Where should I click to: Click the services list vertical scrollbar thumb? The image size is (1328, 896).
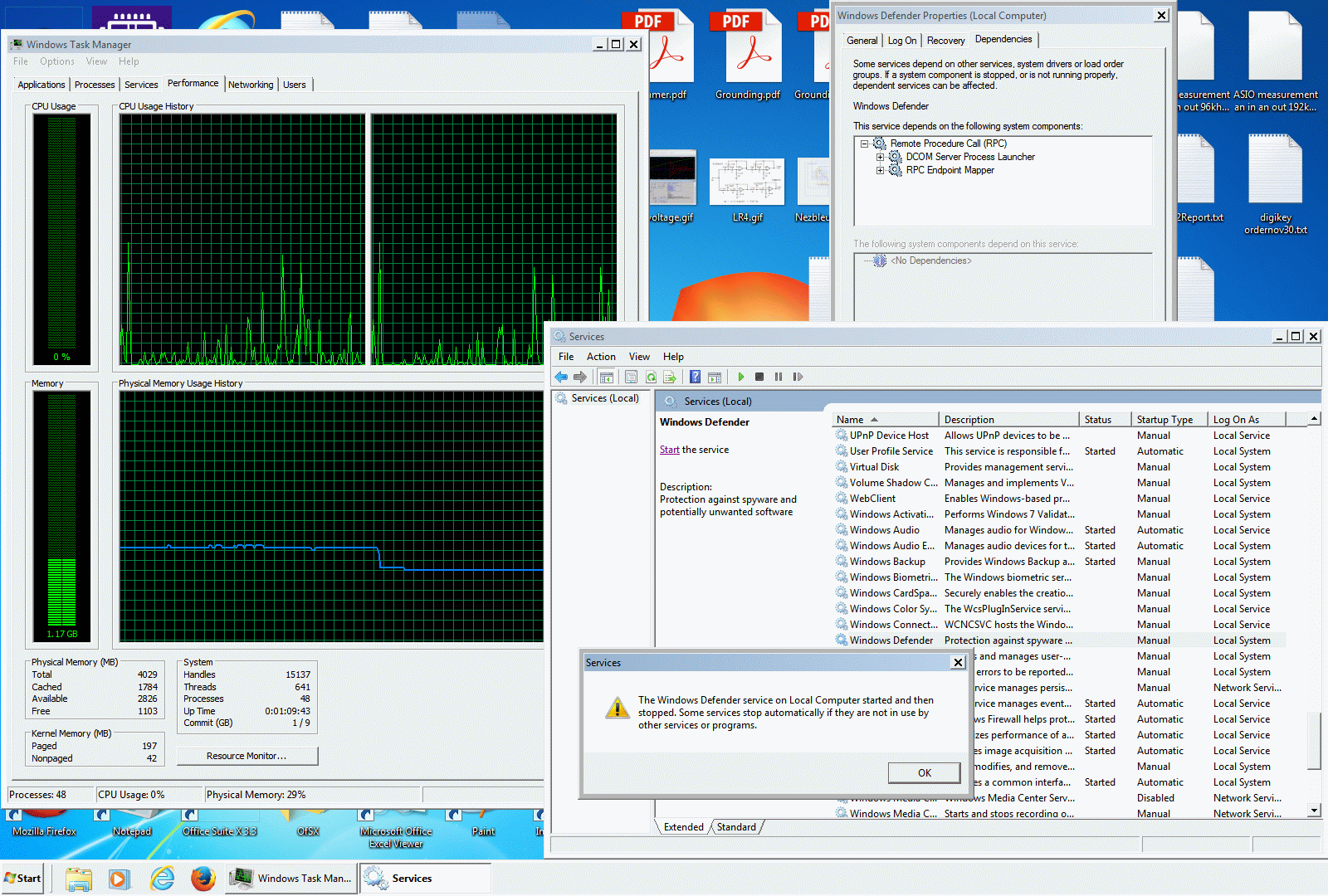click(1314, 741)
